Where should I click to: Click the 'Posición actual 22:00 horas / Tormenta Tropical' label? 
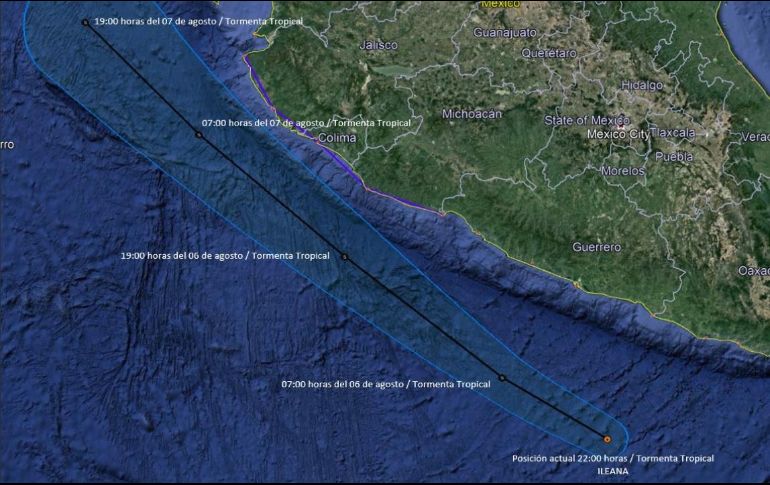613,458
